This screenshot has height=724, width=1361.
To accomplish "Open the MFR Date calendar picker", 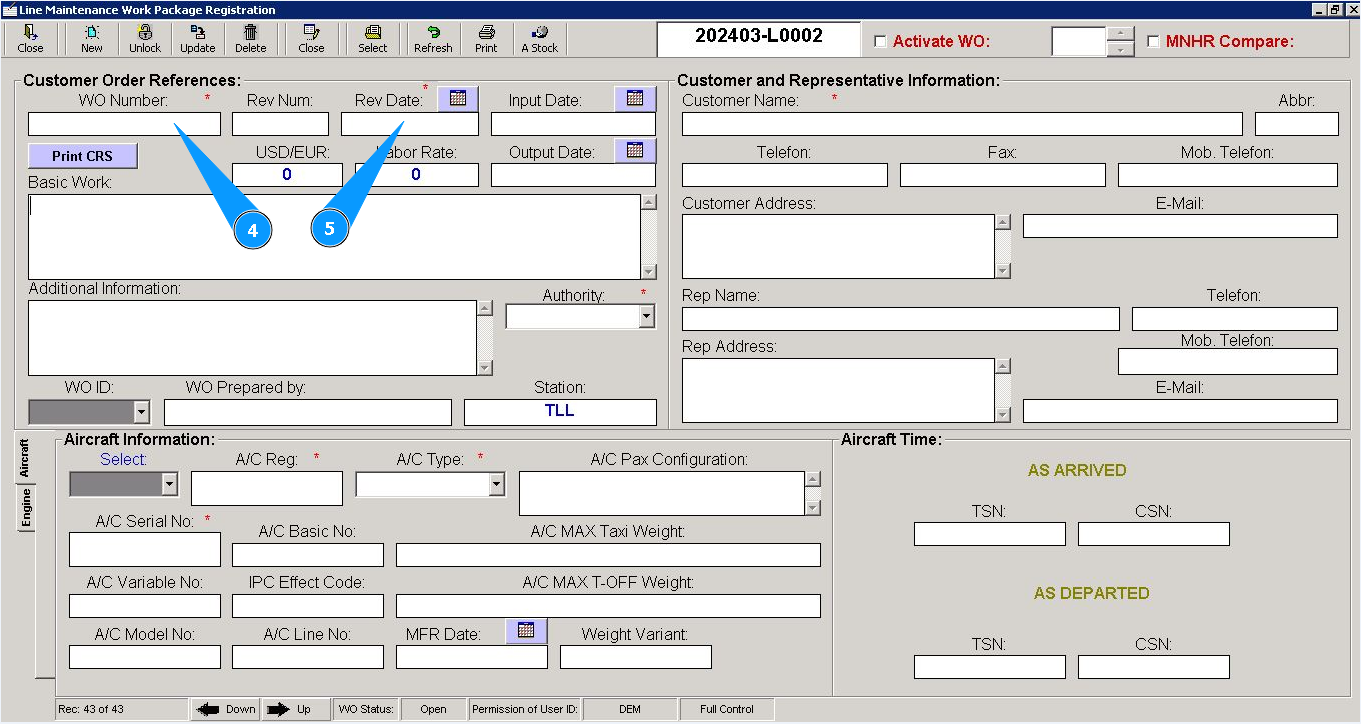I will tap(526, 631).
